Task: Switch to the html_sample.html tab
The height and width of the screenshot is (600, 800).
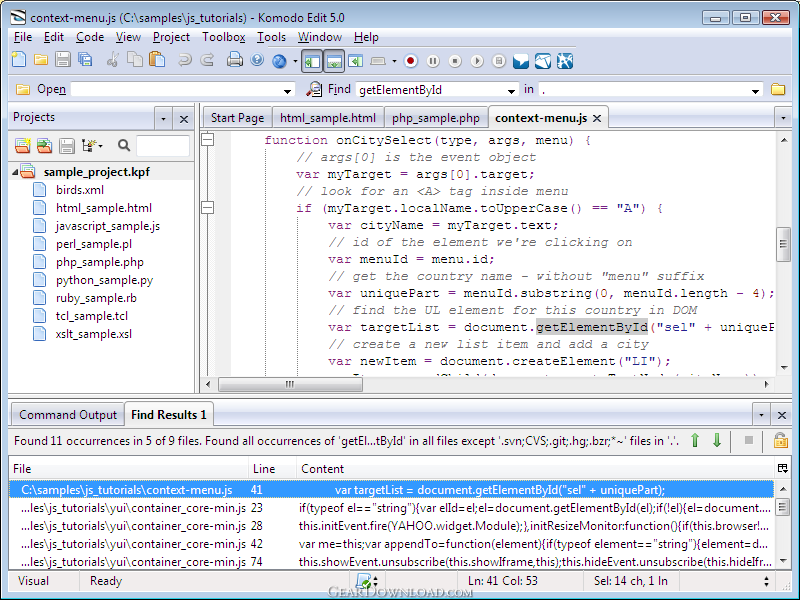Action: coord(328,118)
